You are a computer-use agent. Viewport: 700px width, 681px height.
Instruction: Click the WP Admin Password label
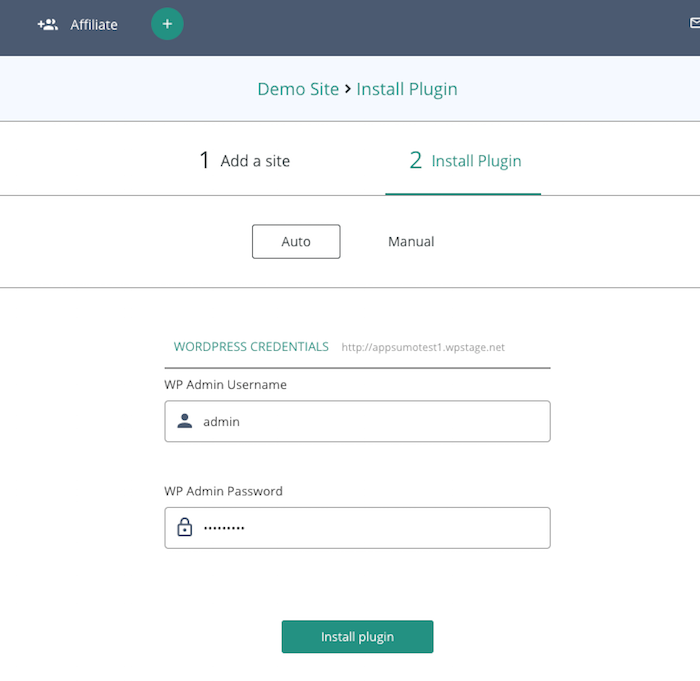[x=223, y=491]
